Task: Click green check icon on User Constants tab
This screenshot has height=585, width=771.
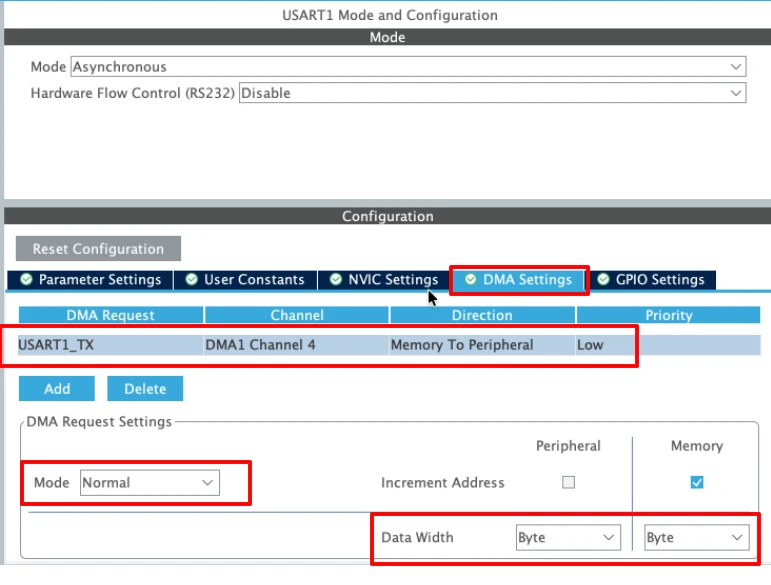Action: (x=191, y=280)
